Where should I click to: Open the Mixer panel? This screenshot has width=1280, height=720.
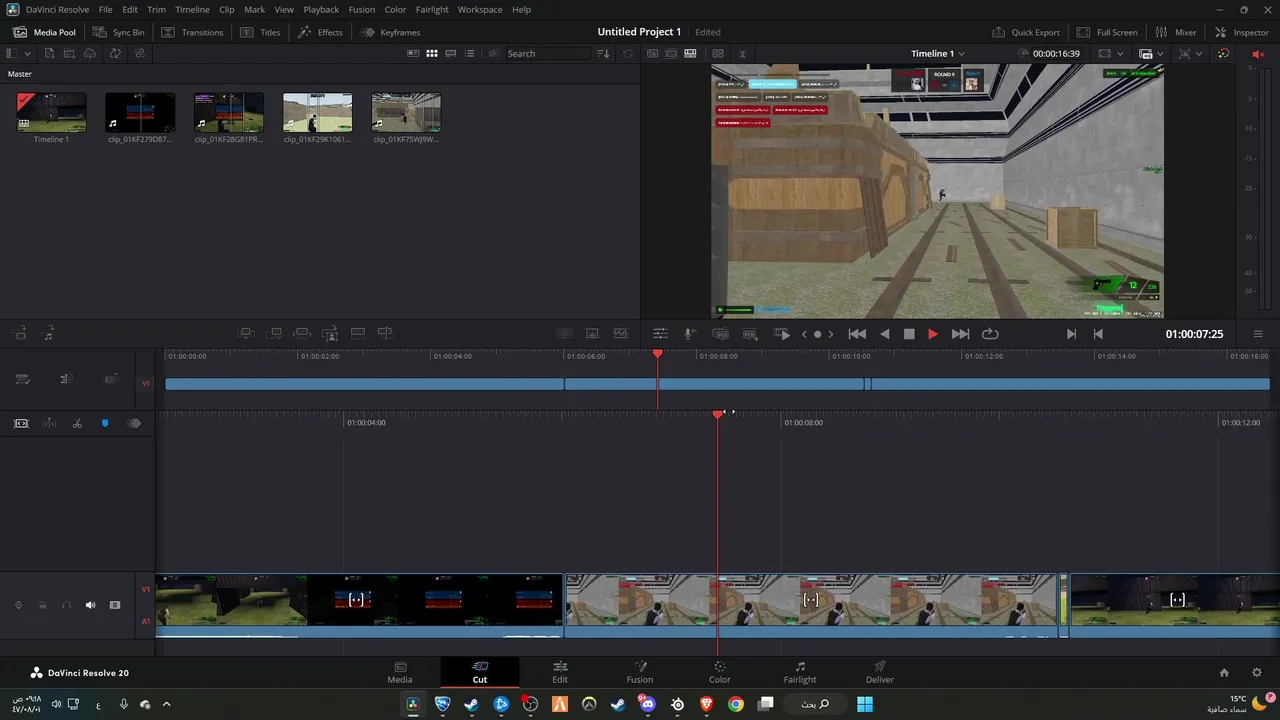point(1176,32)
